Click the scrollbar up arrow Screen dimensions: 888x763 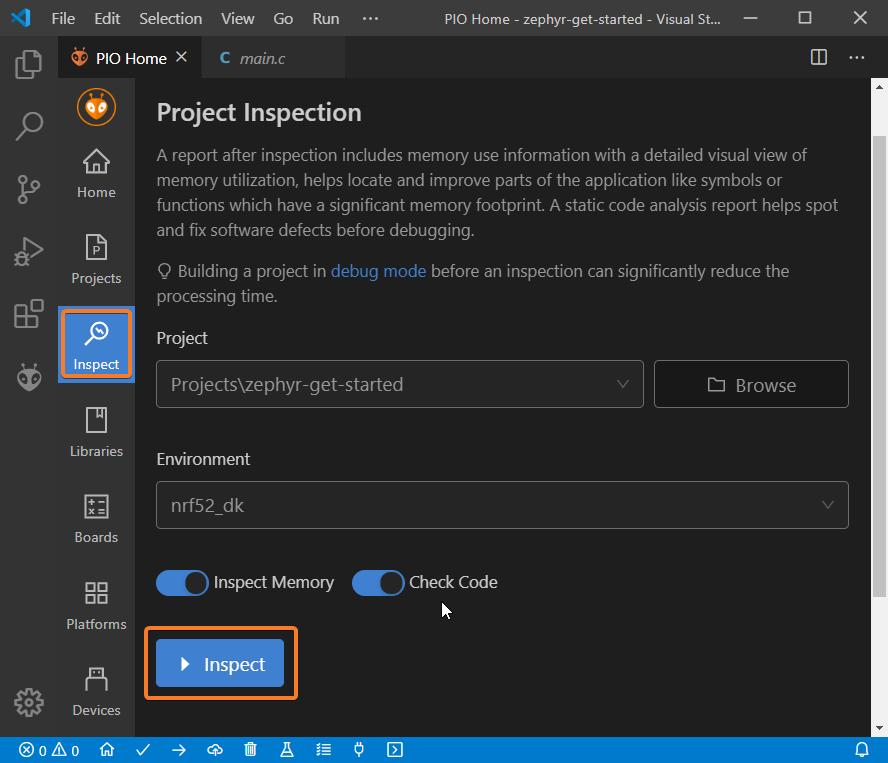879,87
